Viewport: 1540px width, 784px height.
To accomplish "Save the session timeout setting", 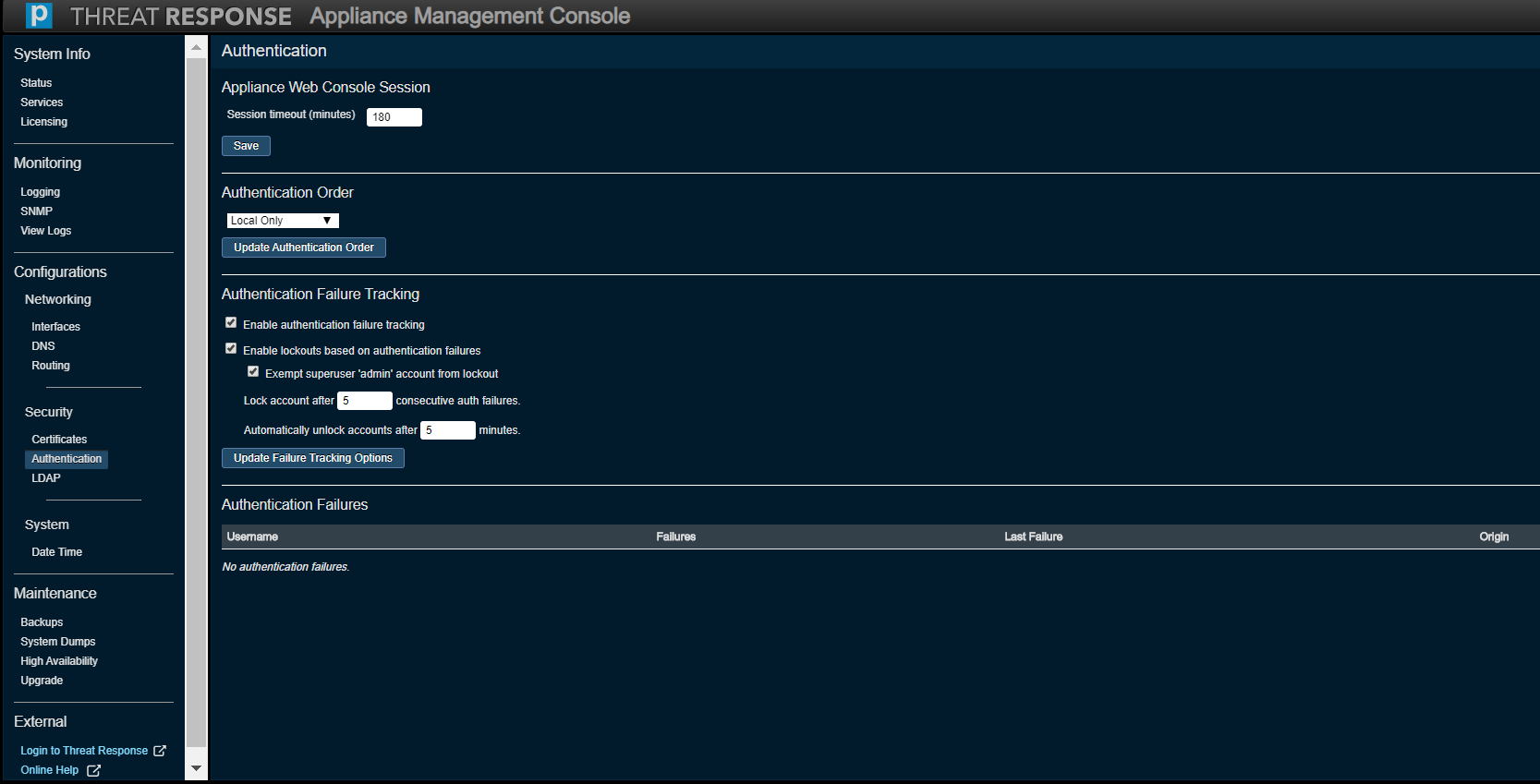I will click(246, 146).
